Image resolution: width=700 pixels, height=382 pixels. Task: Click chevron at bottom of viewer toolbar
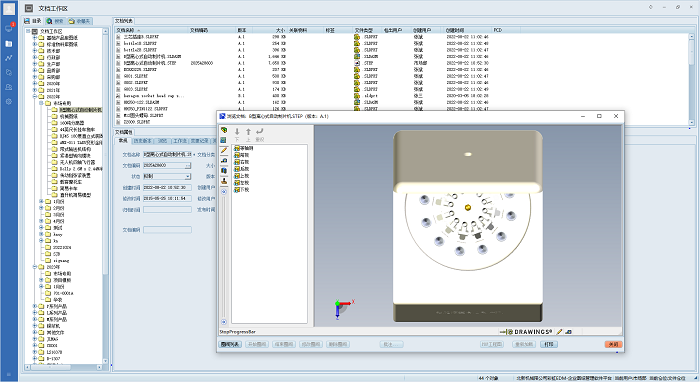tap(224, 322)
